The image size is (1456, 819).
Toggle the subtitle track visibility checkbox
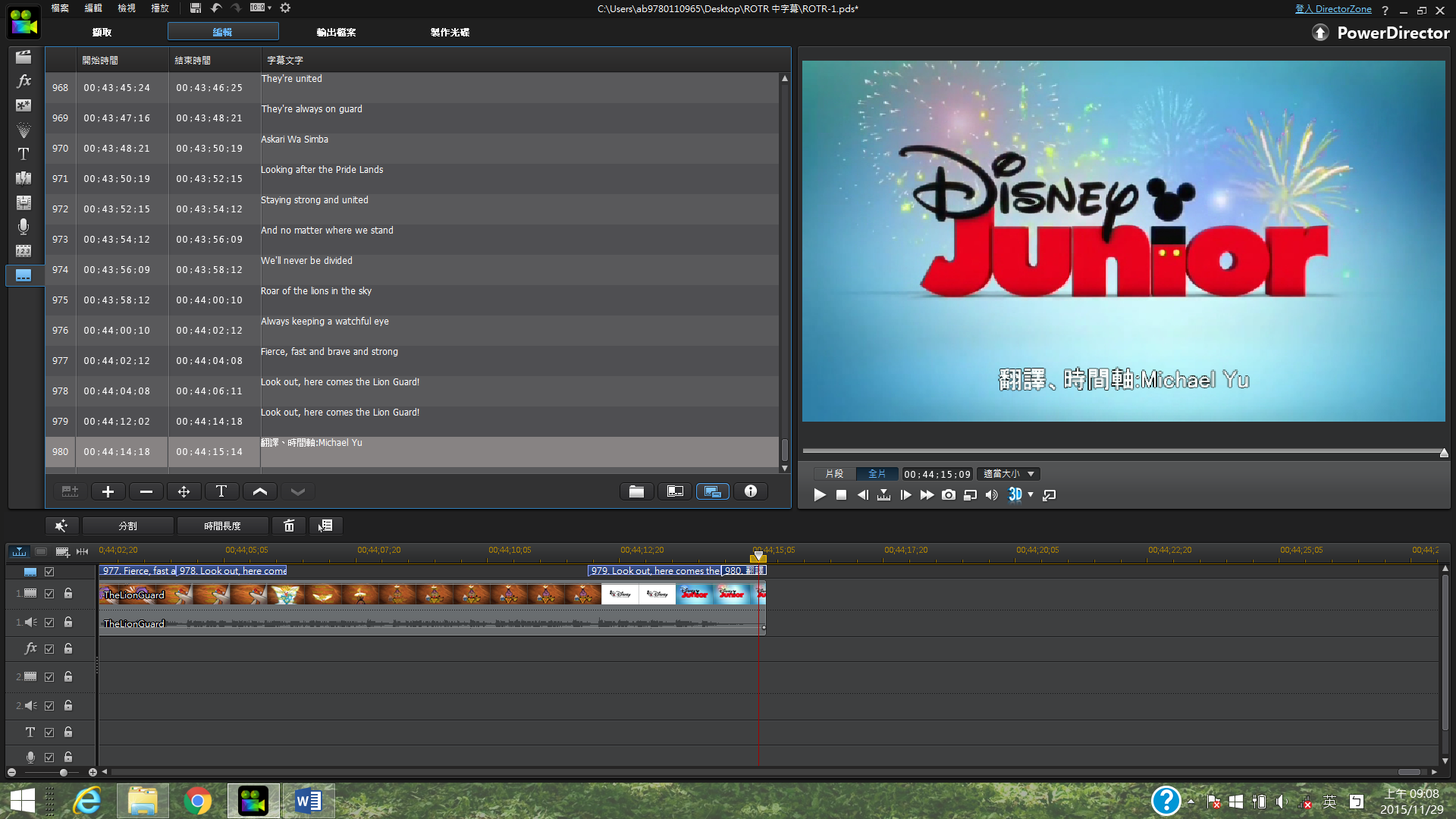point(49,572)
